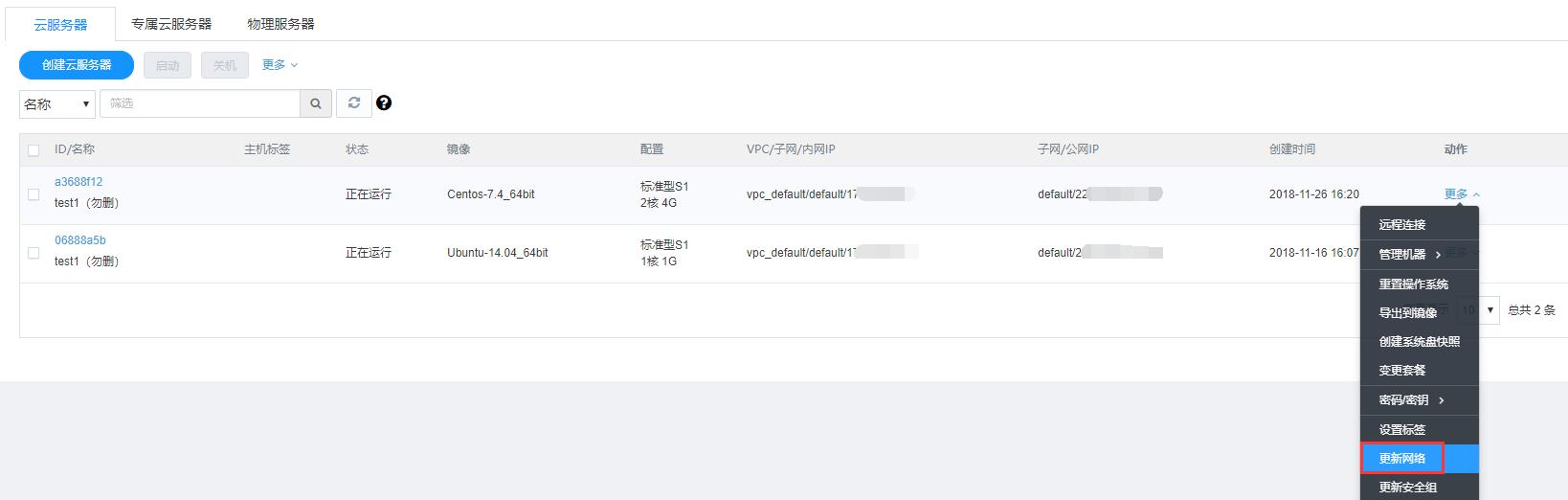
Task: Switch to the 云服务器 tab
Action: click(x=60, y=24)
